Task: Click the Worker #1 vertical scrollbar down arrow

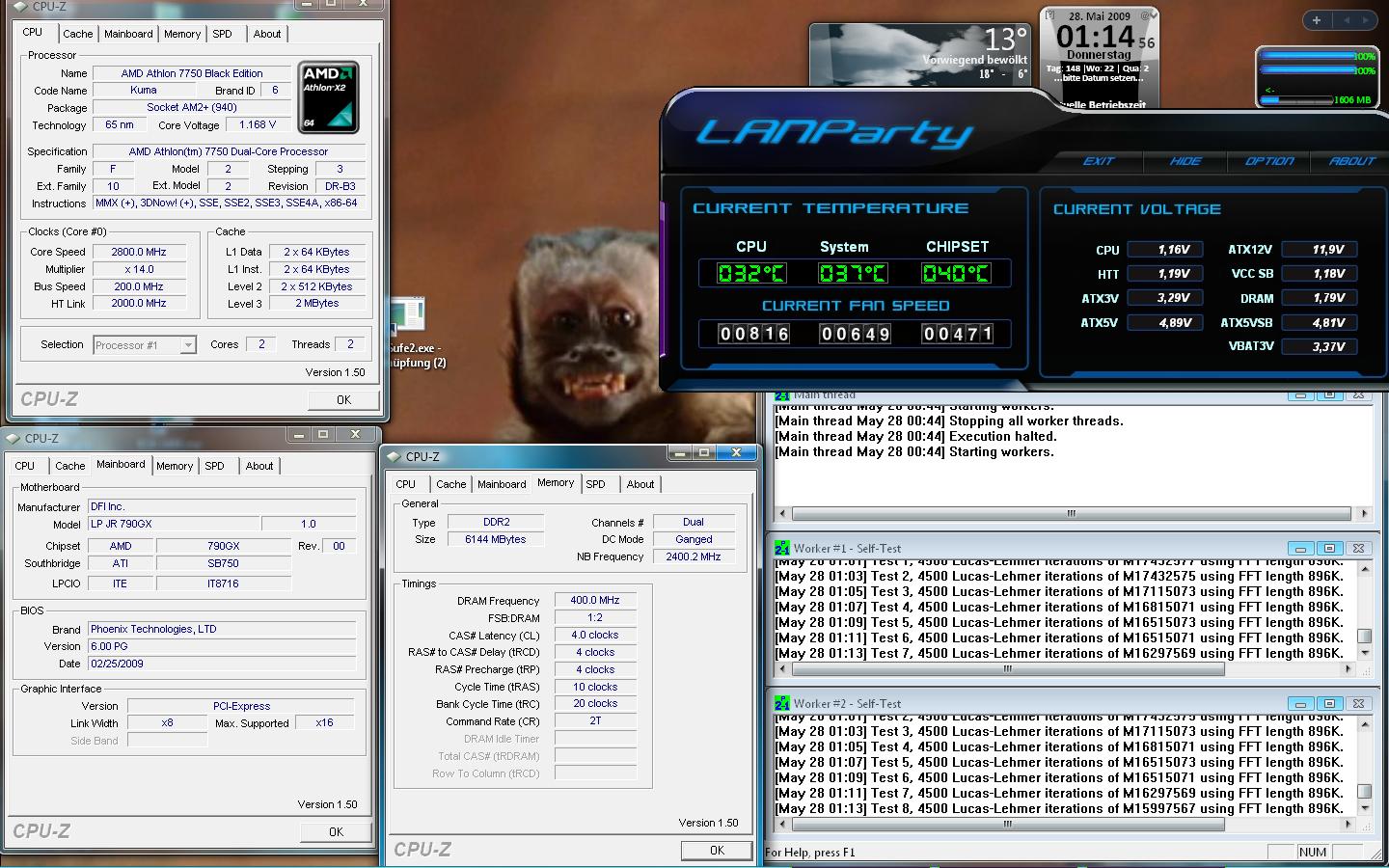Action: [x=1364, y=652]
